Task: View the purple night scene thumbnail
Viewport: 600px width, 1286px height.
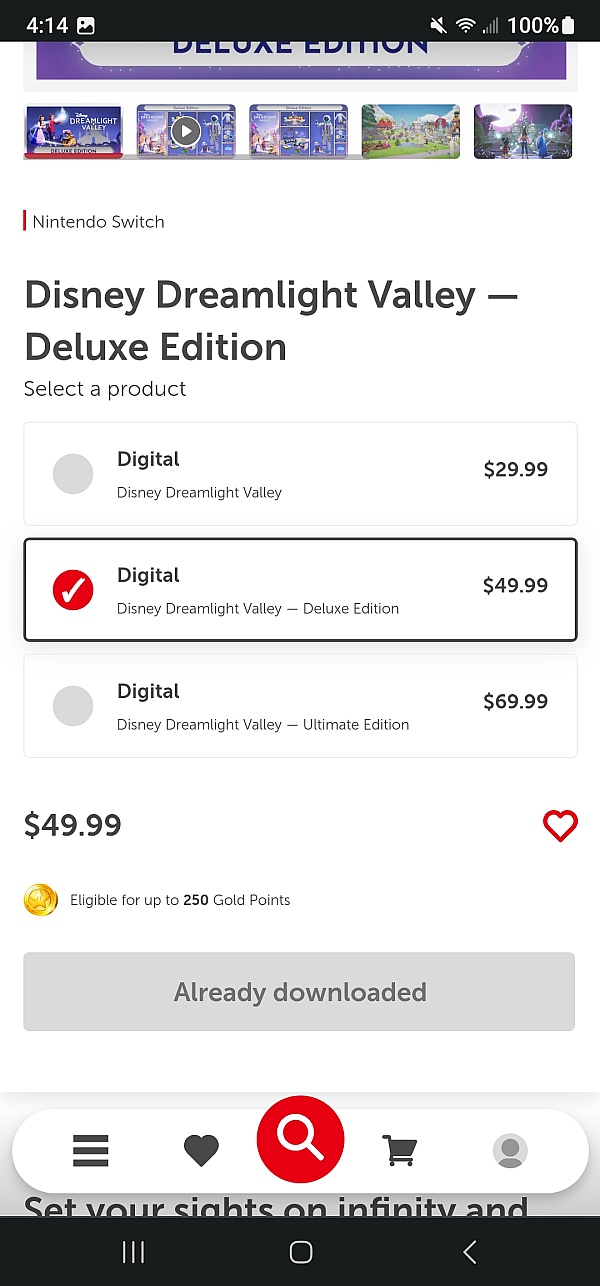Action: 523,131
